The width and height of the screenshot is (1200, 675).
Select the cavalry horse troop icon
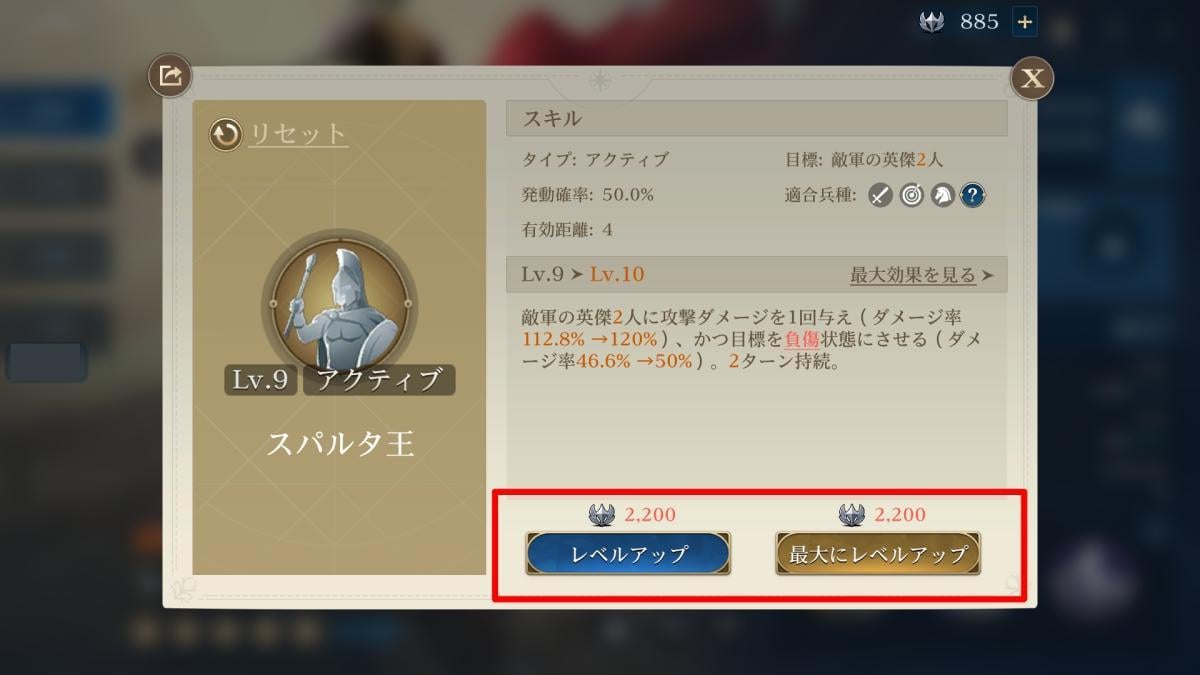tap(942, 195)
